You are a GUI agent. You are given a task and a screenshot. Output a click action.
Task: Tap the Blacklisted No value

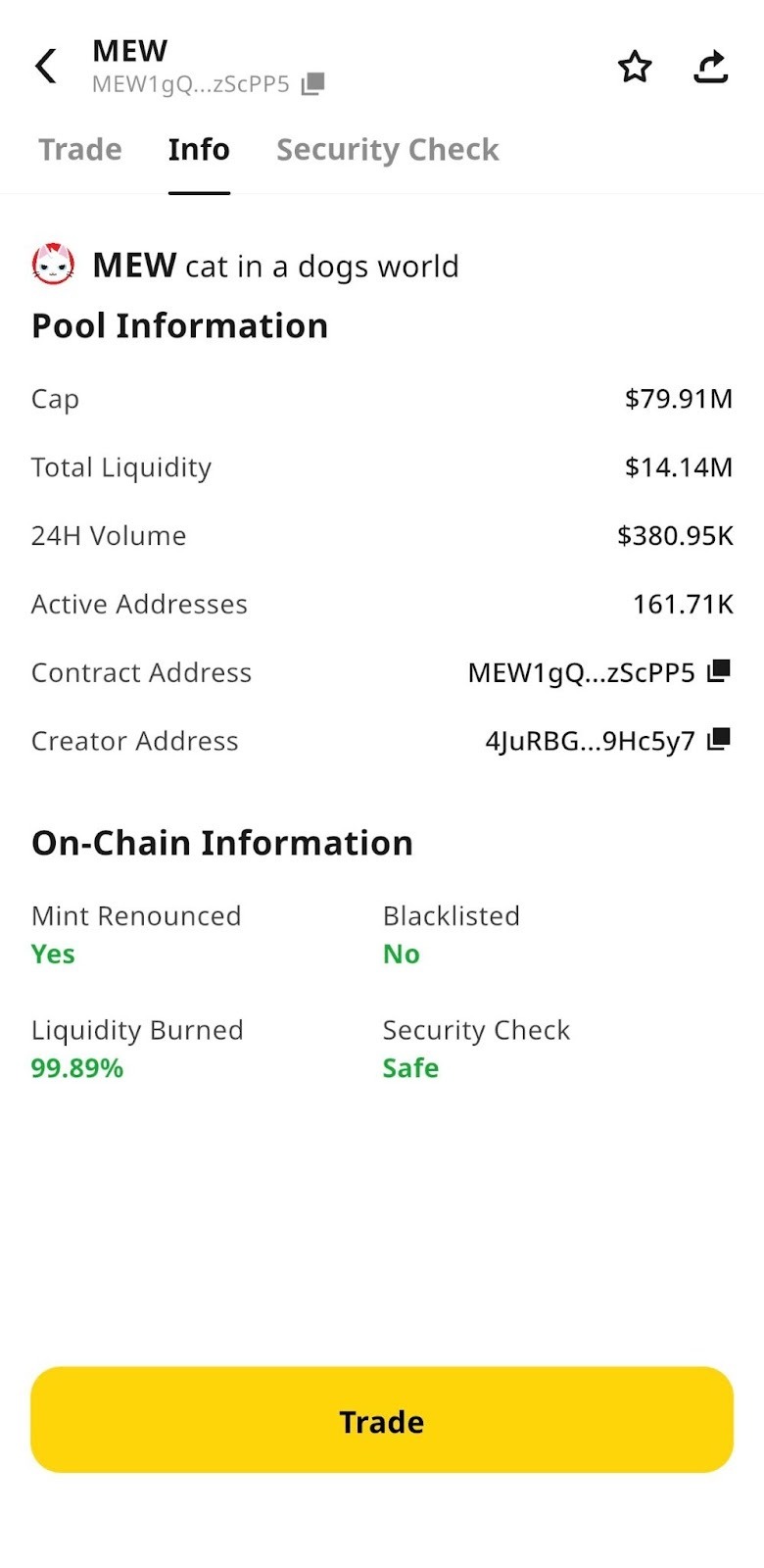(402, 955)
